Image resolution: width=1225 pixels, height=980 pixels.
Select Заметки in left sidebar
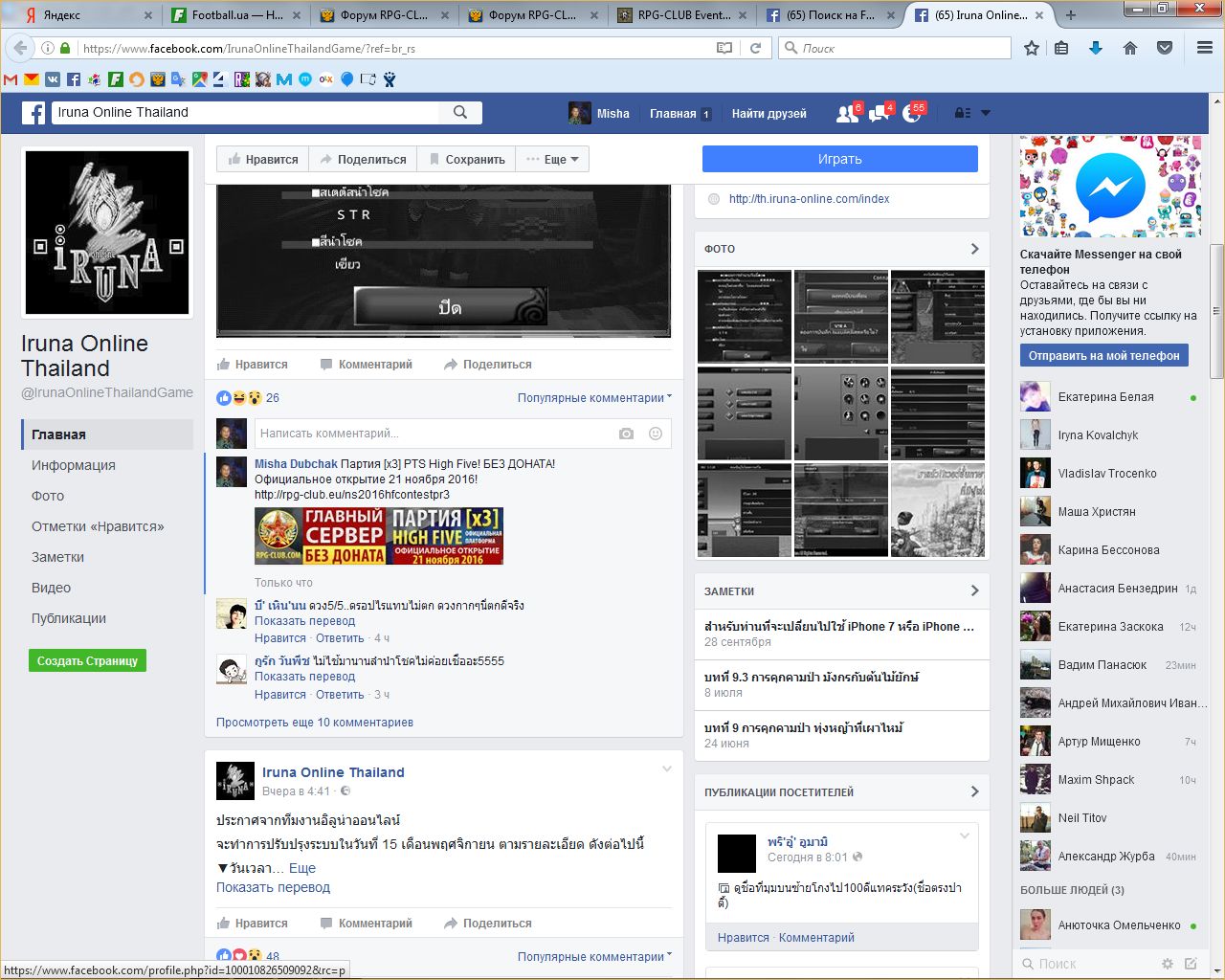click(57, 557)
